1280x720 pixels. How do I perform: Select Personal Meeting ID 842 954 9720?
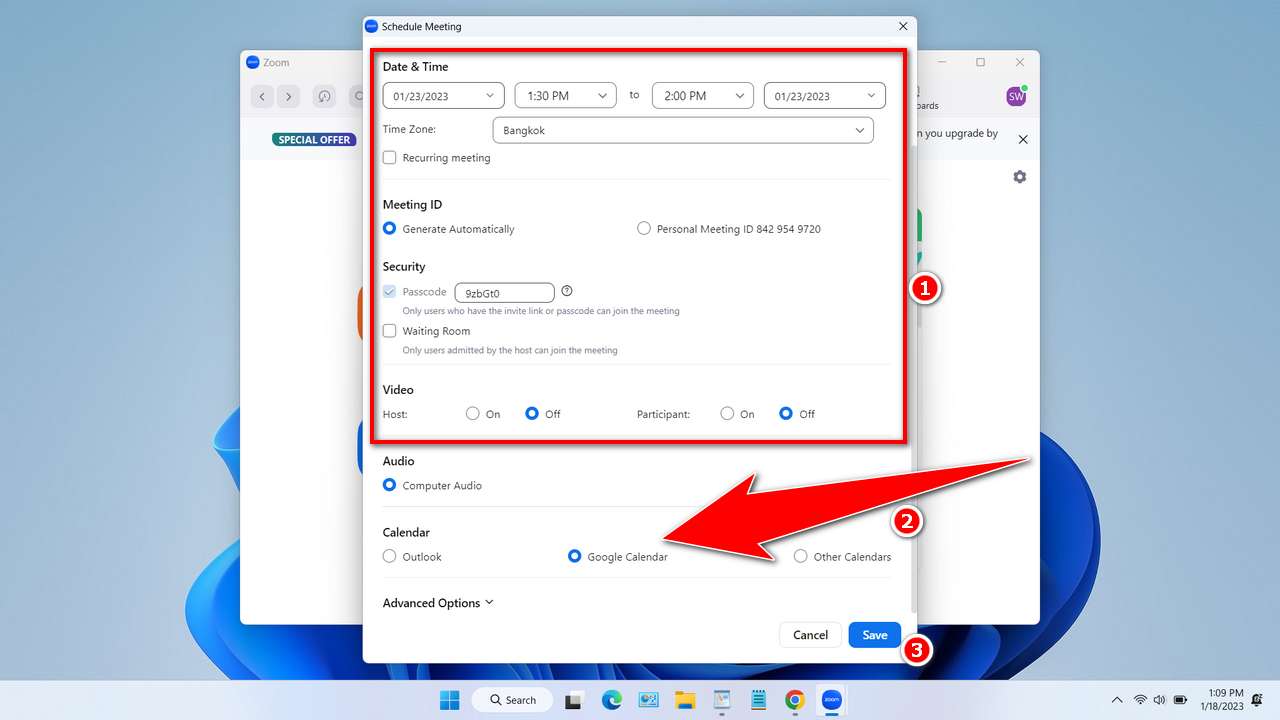[x=644, y=229]
